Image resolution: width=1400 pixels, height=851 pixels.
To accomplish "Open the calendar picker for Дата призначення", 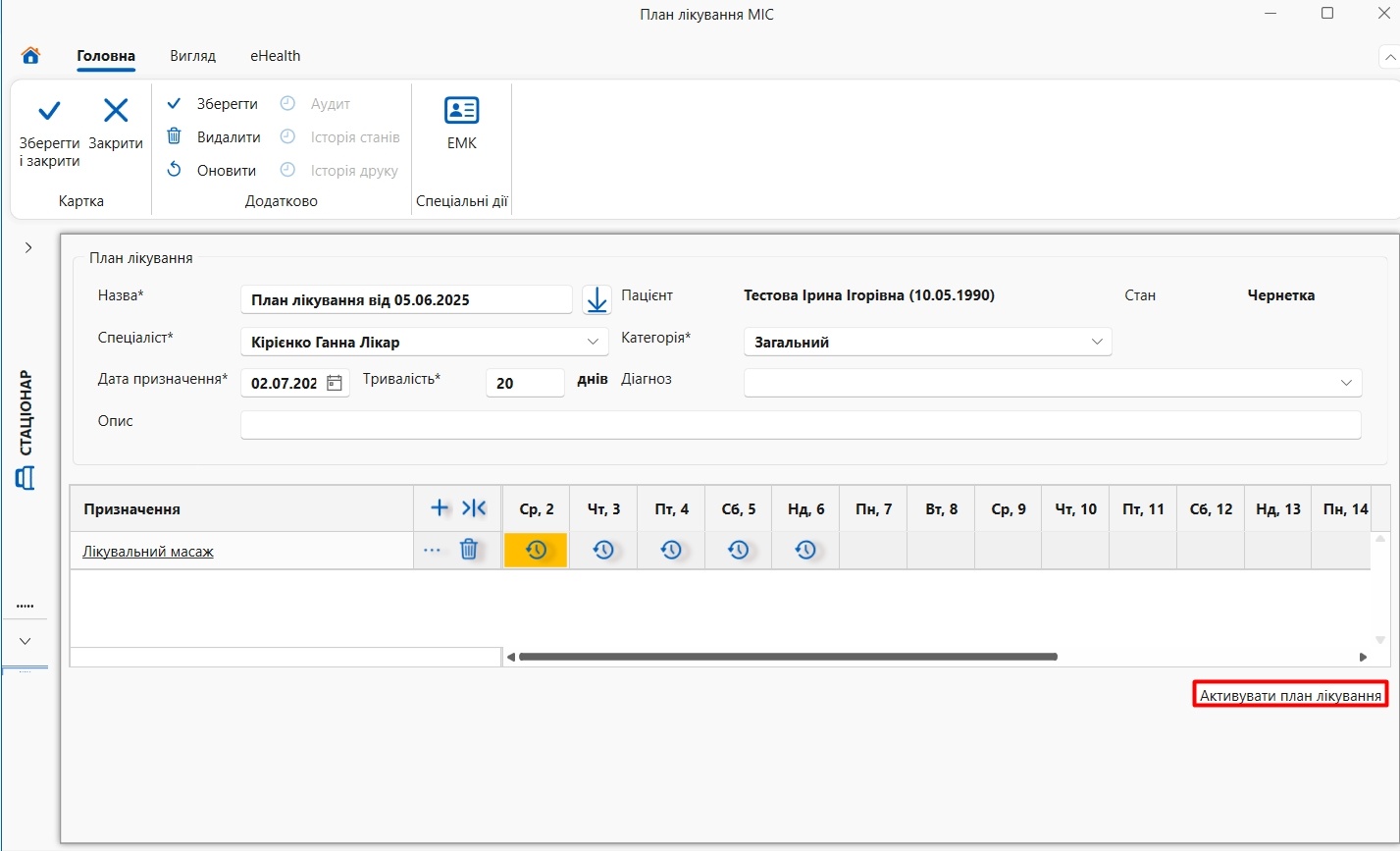I will coord(334,383).
